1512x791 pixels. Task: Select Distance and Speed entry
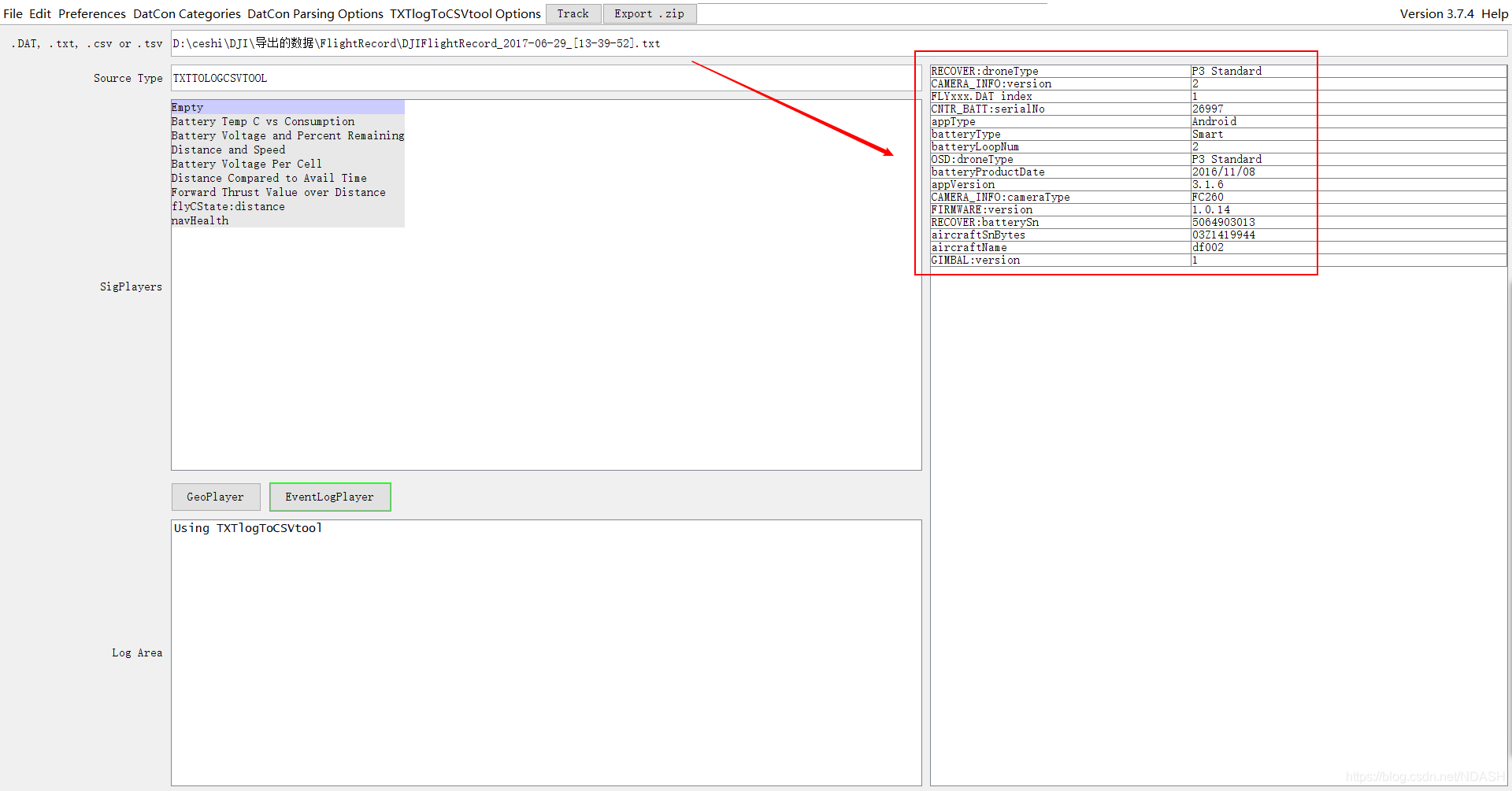[x=287, y=150]
